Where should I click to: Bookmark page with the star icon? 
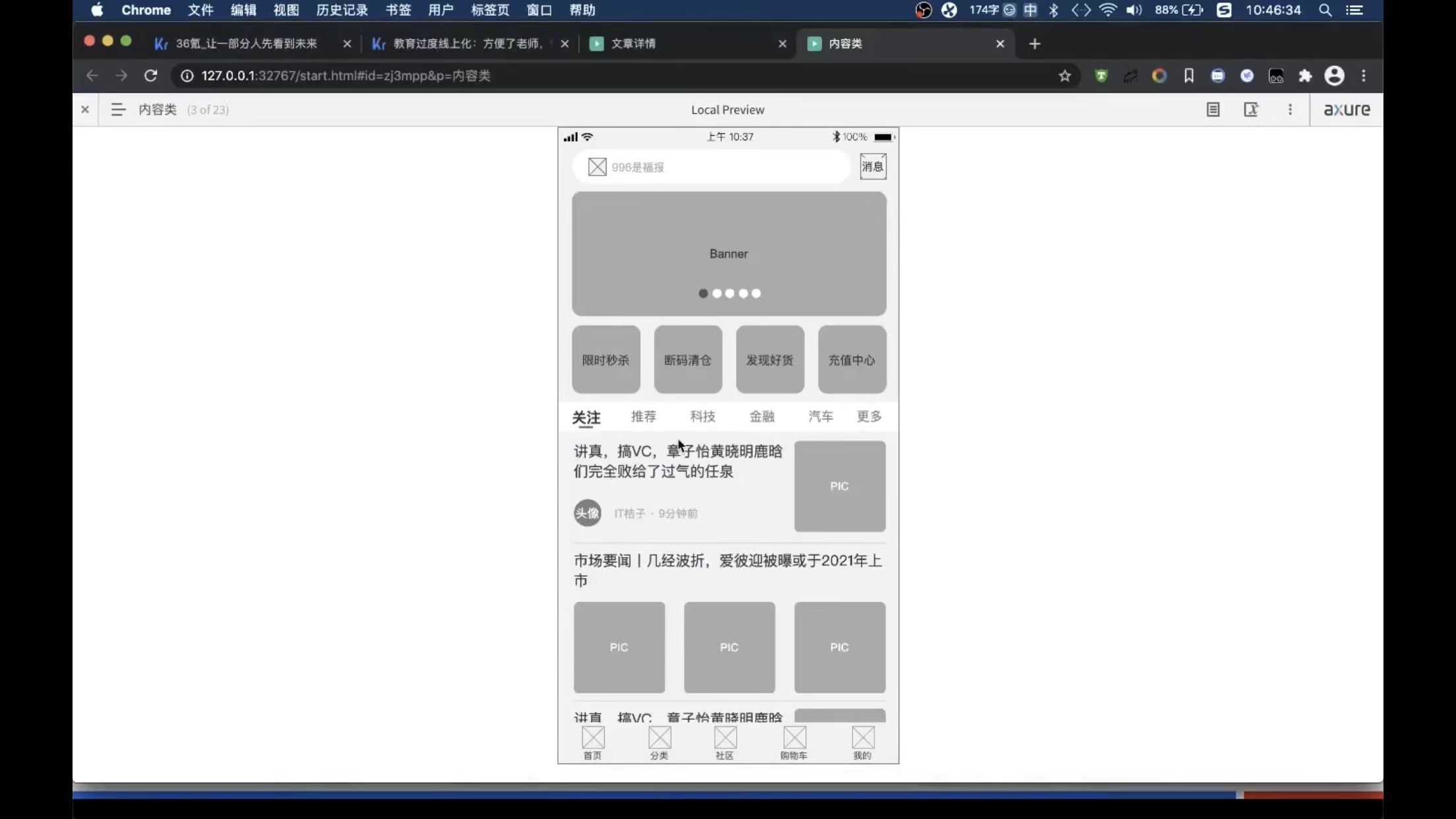coord(1064,76)
